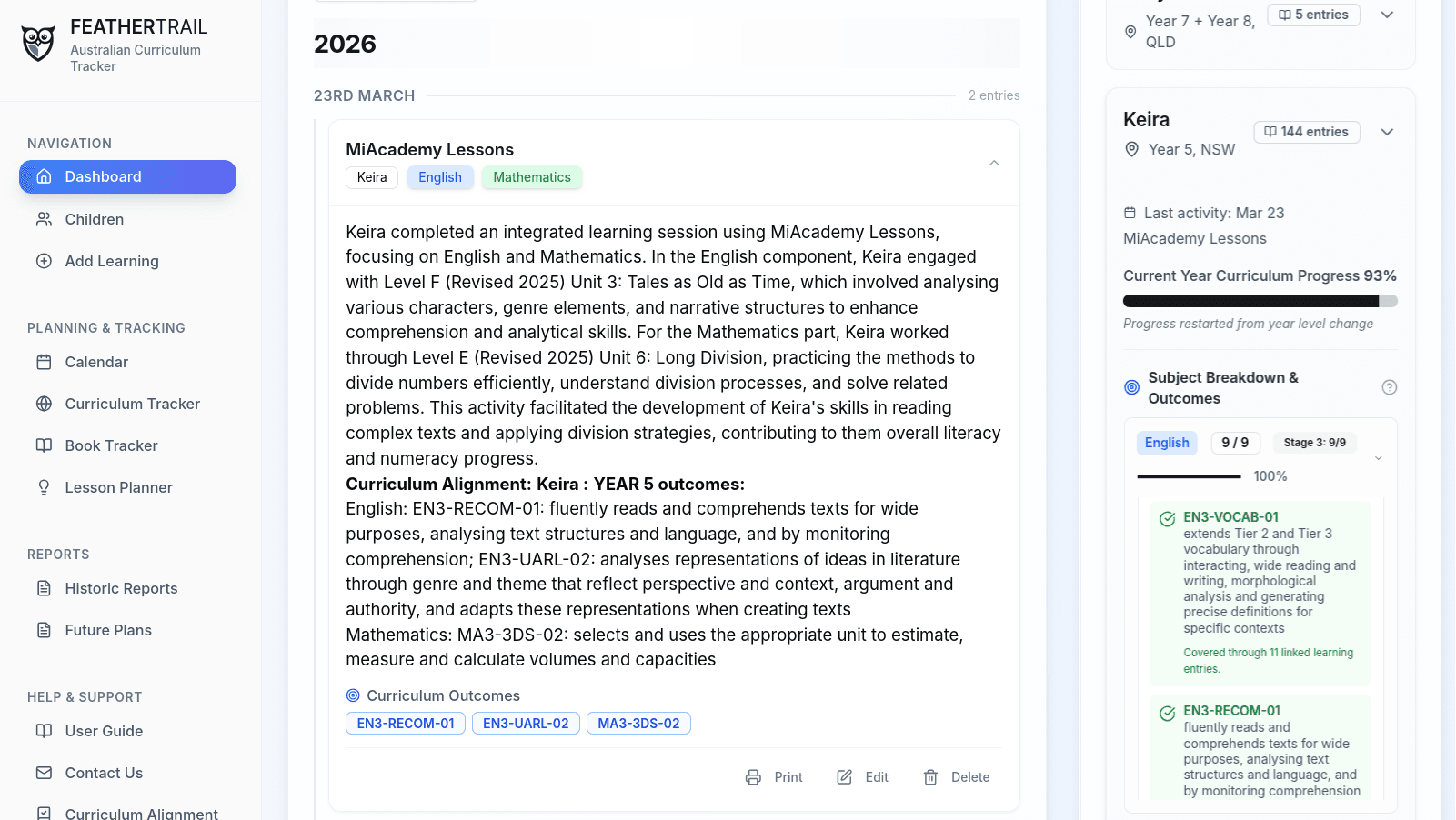Click the MA3-3DS-02 outcome tag
This screenshot has height=820, width=1456.
pyautogui.click(x=638, y=724)
